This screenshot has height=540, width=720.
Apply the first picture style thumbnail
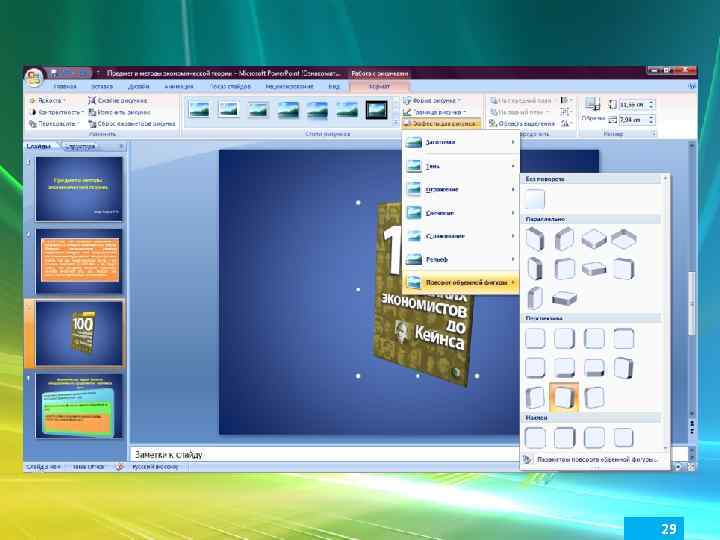(199, 110)
